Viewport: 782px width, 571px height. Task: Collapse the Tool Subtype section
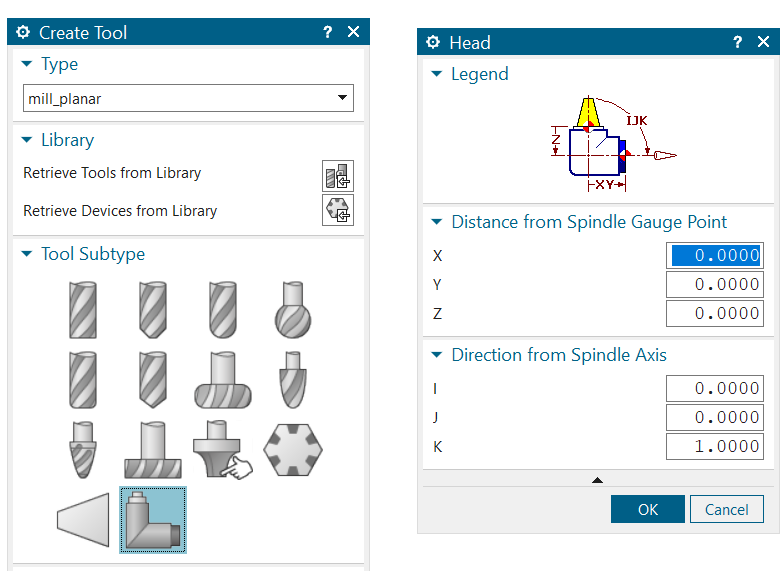point(27,254)
